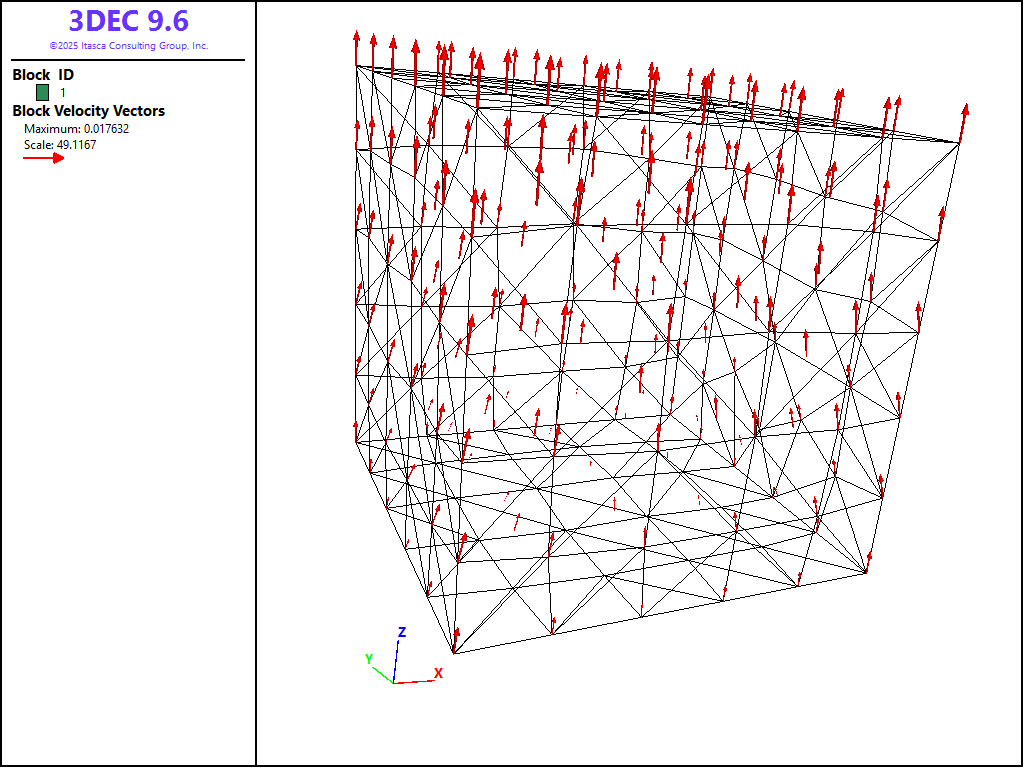Select the velocity arrow at mesh top-left corner
This screenshot has width=1024, height=768.
[356, 48]
